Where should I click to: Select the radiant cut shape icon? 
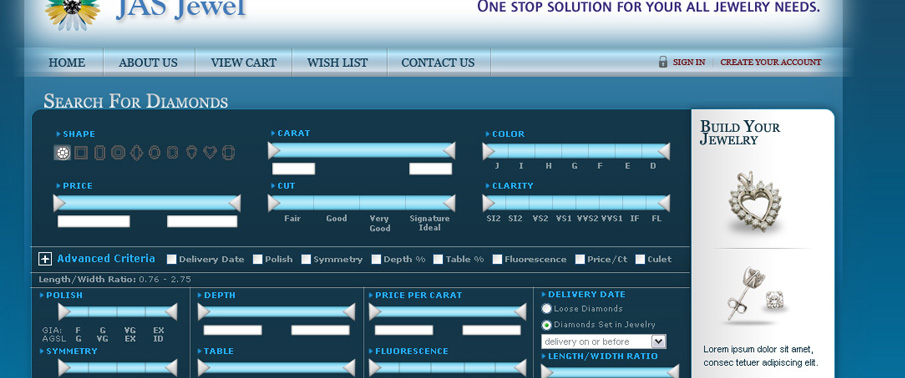tap(173, 152)
